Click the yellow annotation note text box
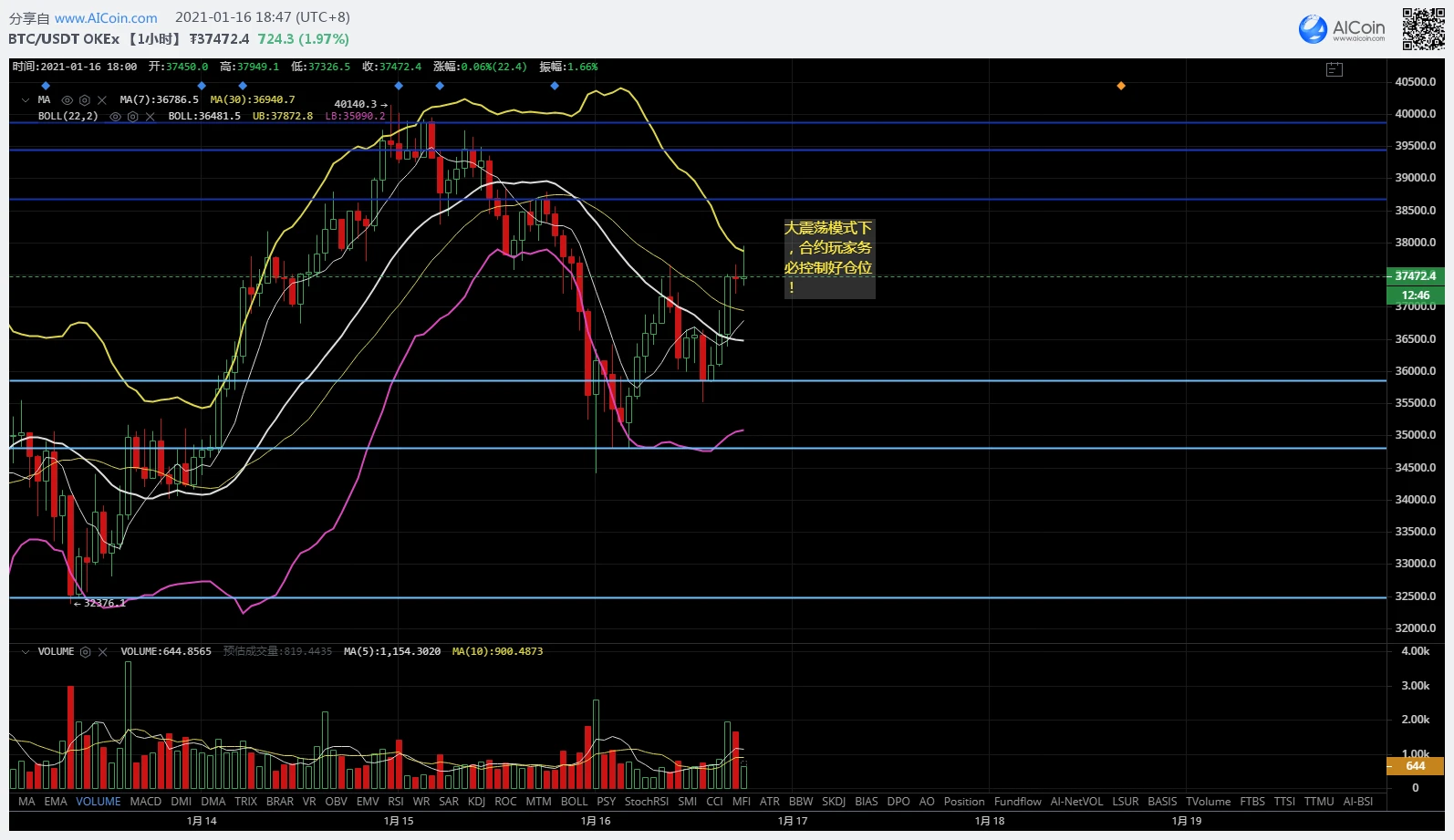 [829, 258]
